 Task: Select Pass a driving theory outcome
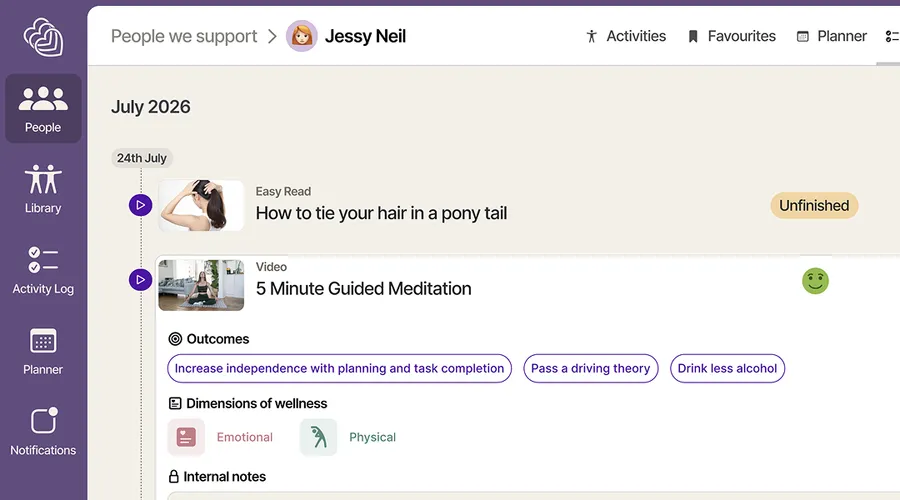pyautogui.click(x=591, y=369)
